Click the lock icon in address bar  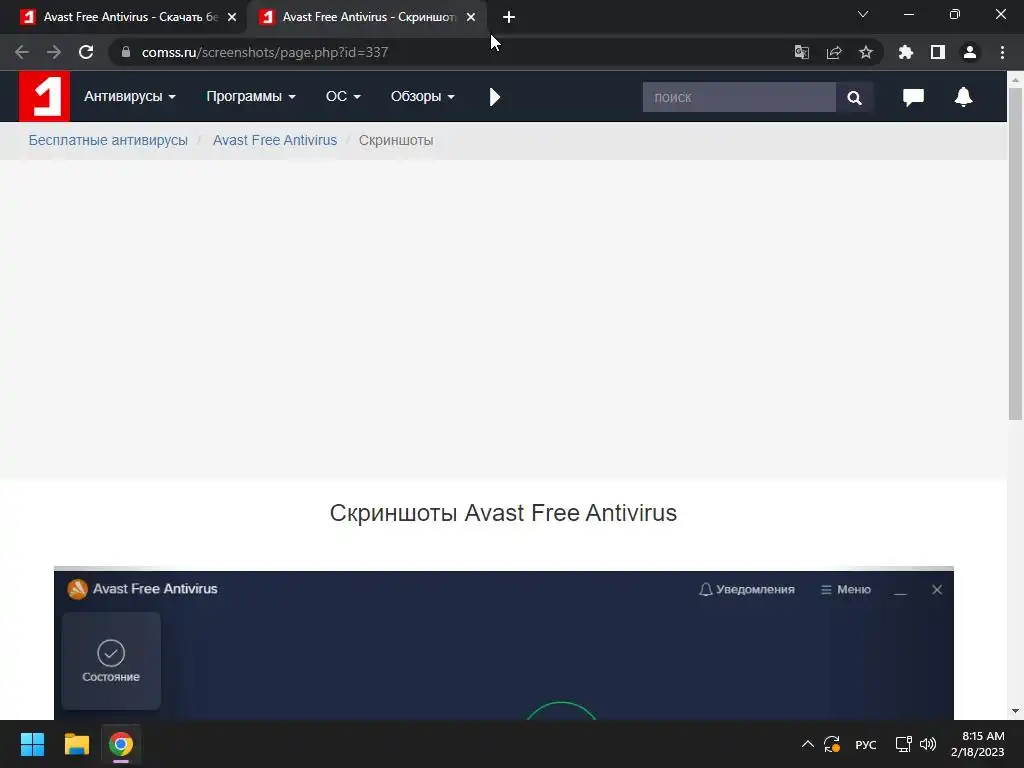[126, 52]
